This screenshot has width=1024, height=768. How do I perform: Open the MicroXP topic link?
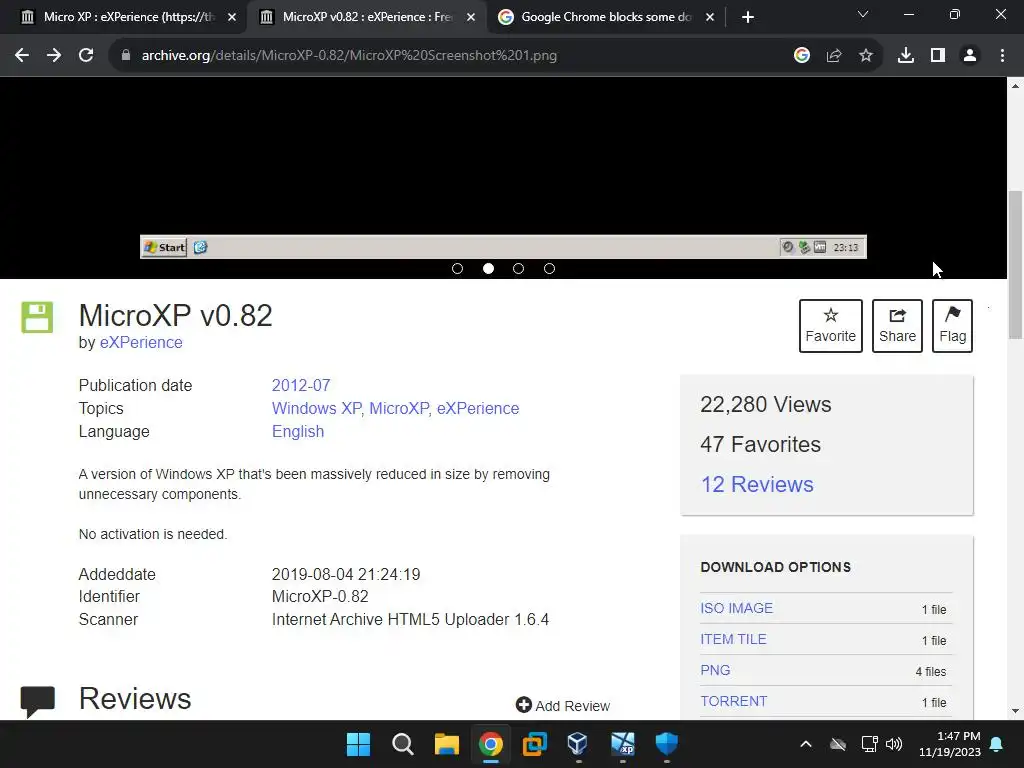[x=399, y=408]
